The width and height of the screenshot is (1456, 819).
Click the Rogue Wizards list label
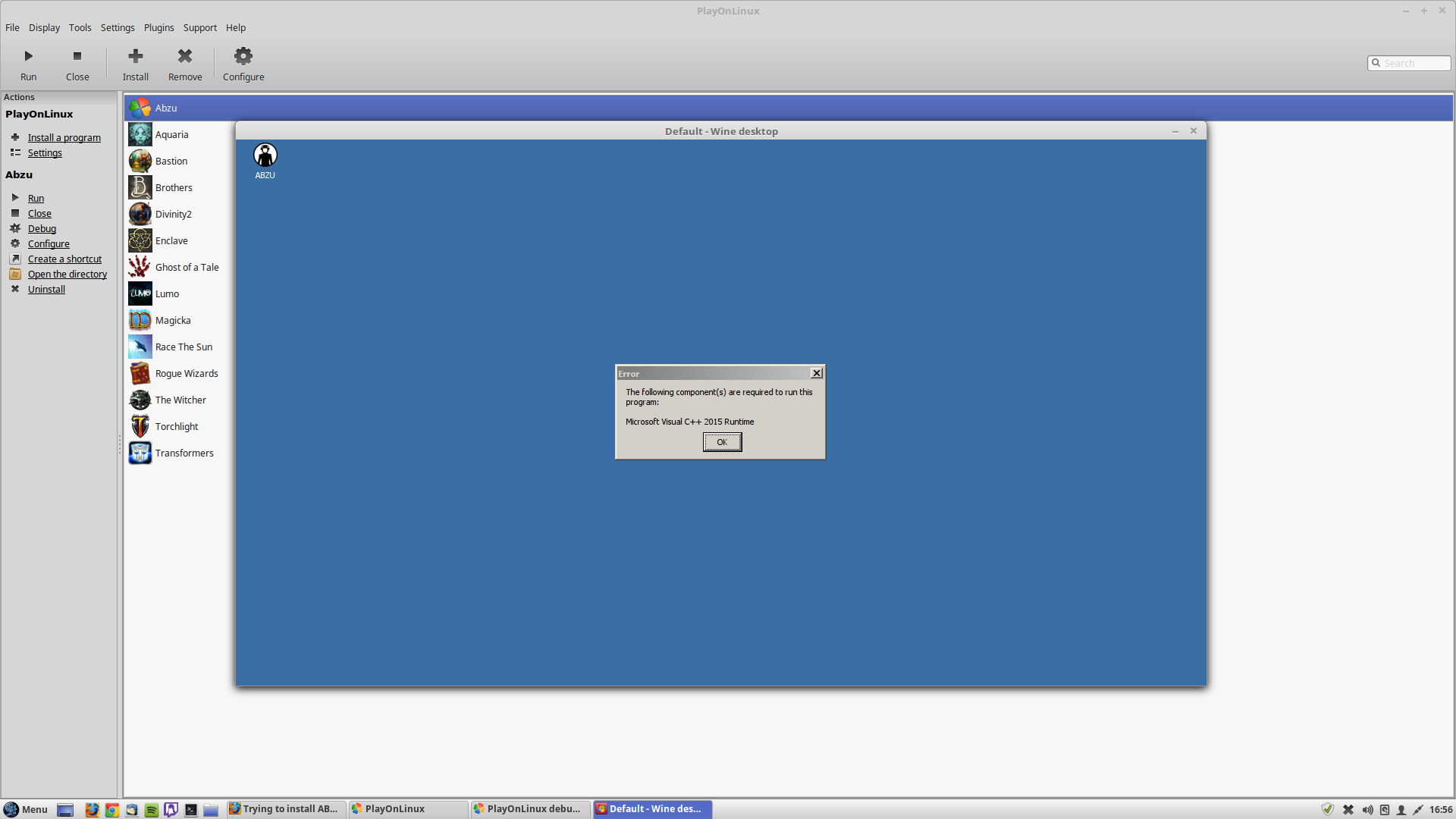tap(187, 373)
